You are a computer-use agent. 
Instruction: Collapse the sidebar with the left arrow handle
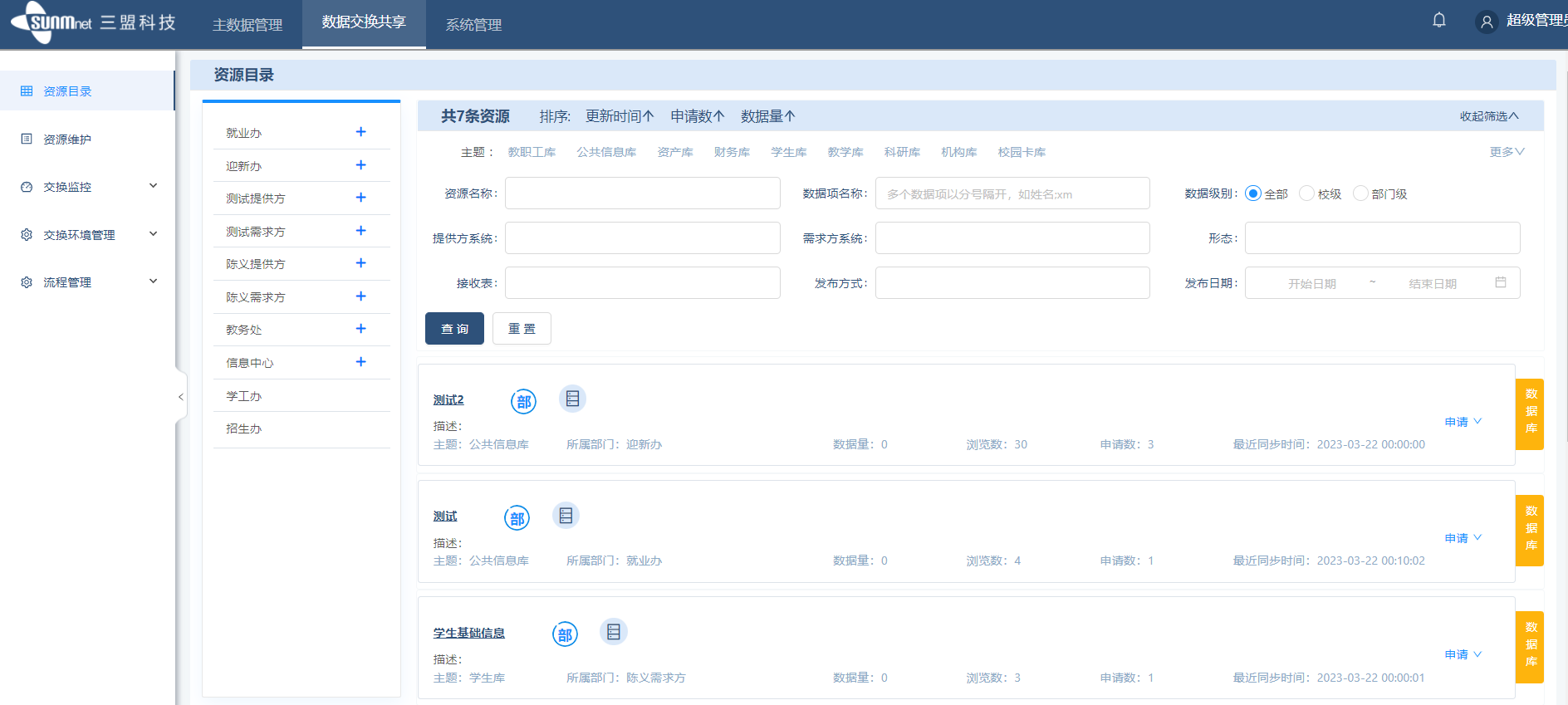coord(180,397)
